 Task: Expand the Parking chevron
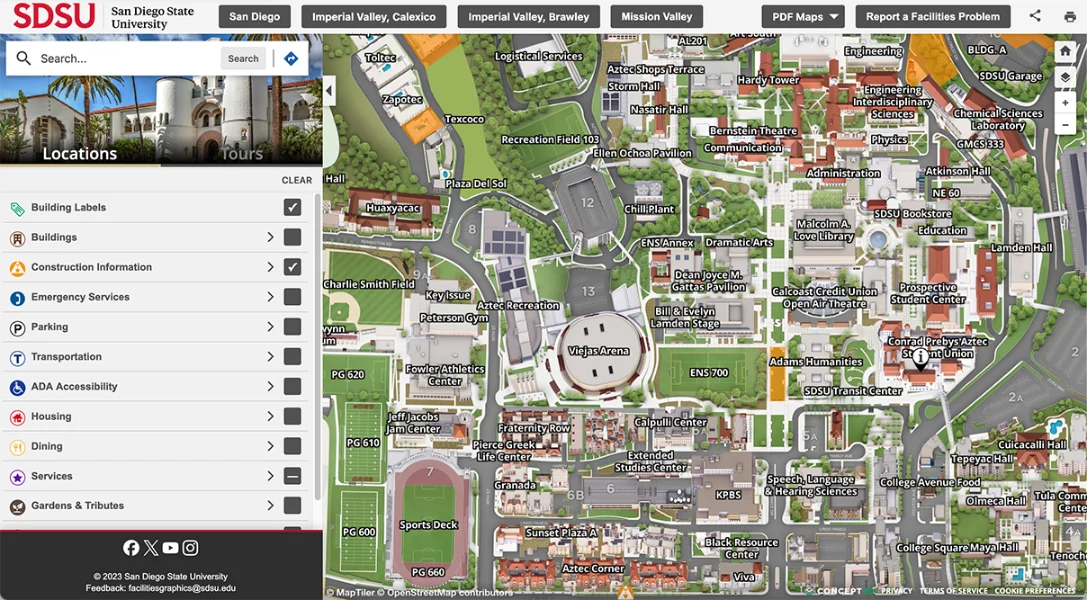(270, 326)
